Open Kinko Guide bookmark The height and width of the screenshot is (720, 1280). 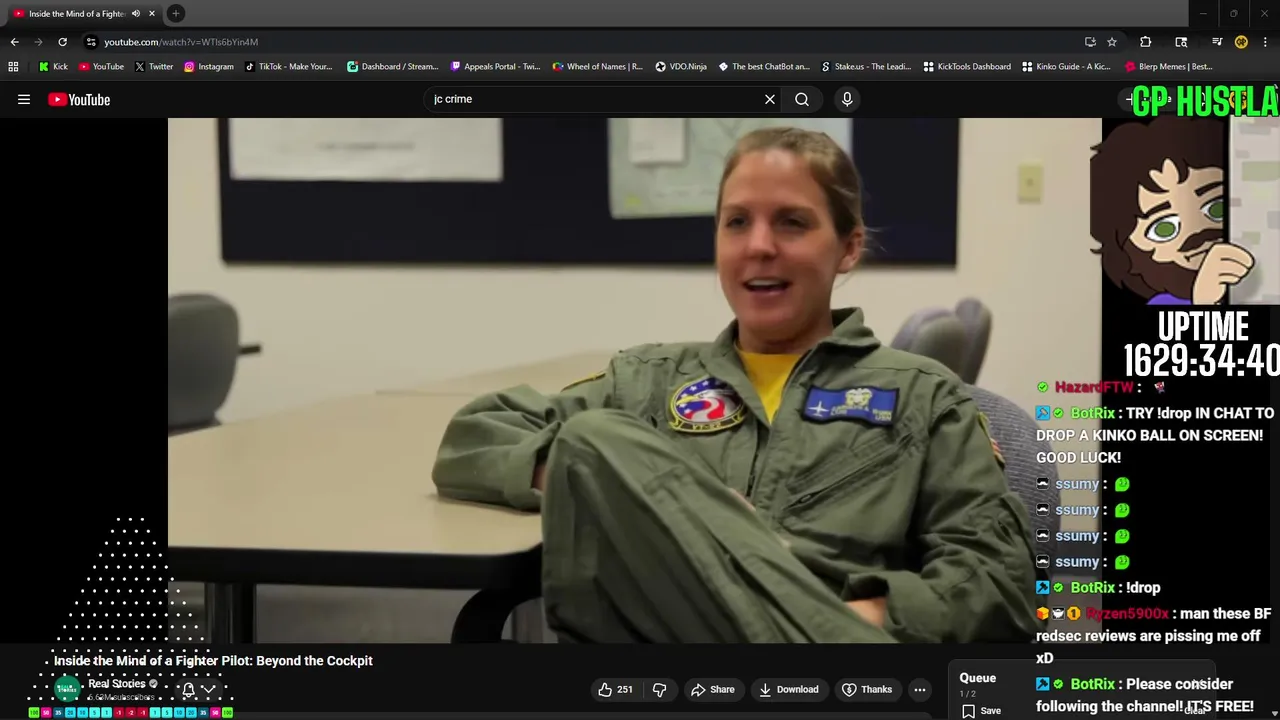(1066, 67)
